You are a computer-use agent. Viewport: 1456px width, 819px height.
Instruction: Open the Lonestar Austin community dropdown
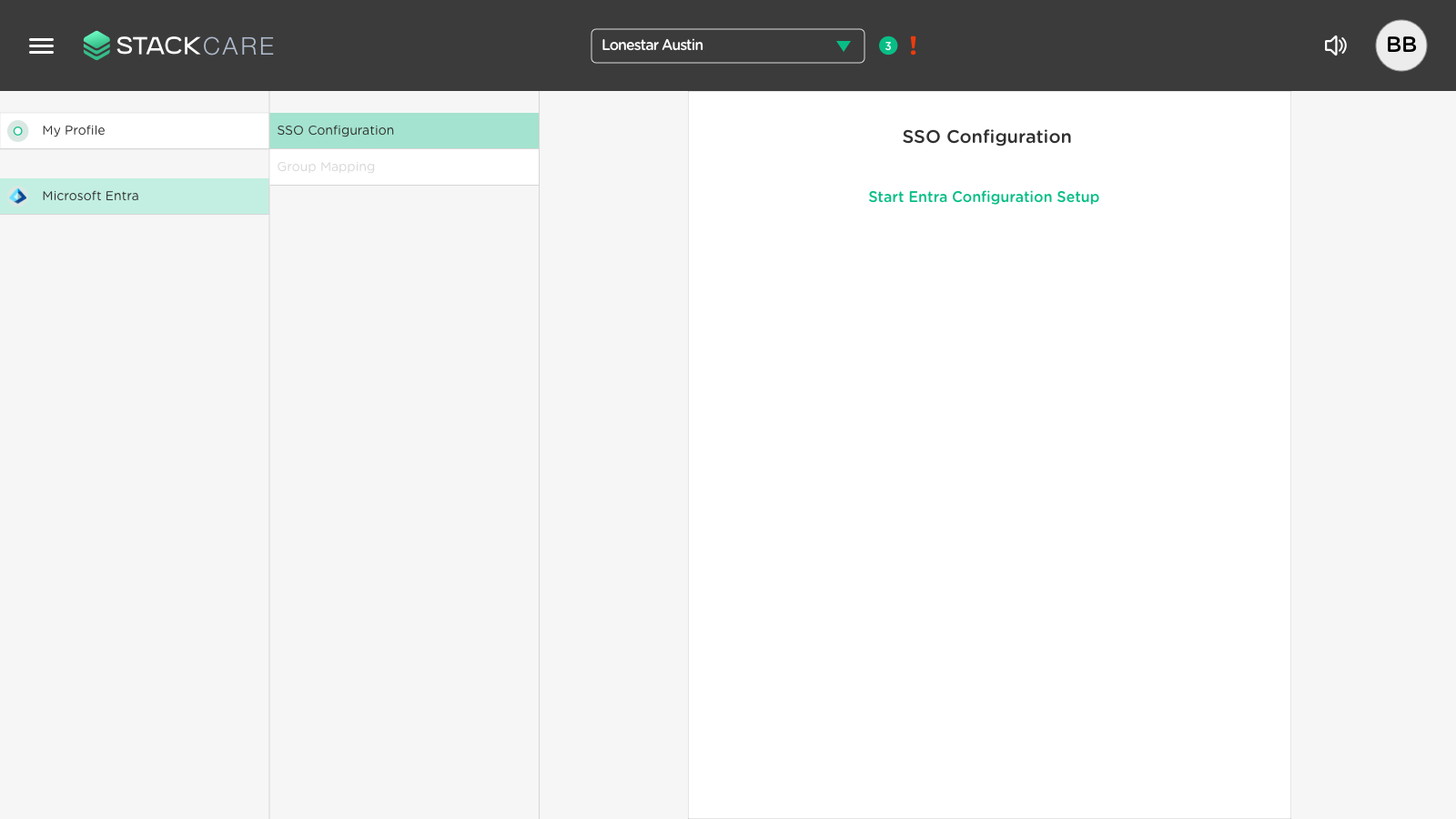pos(727,45)
